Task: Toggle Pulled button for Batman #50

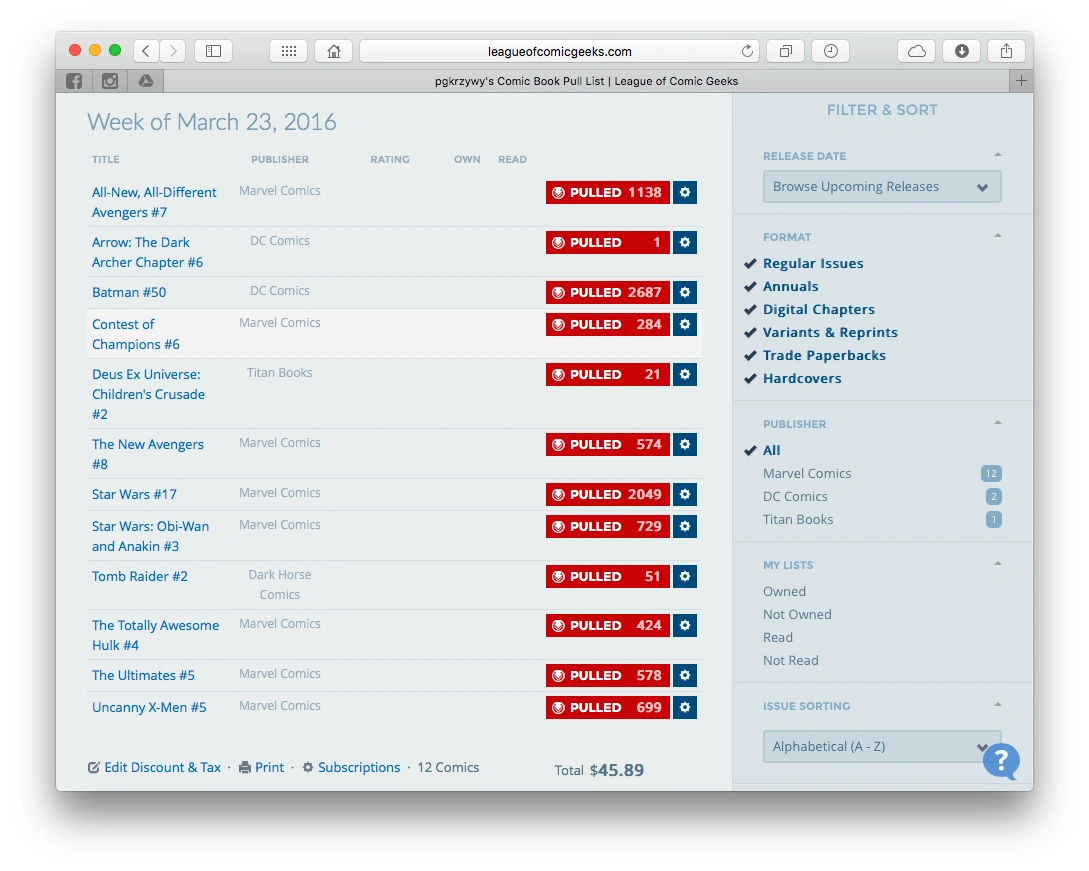Action: pyautogui.click(x=608, y=292)
